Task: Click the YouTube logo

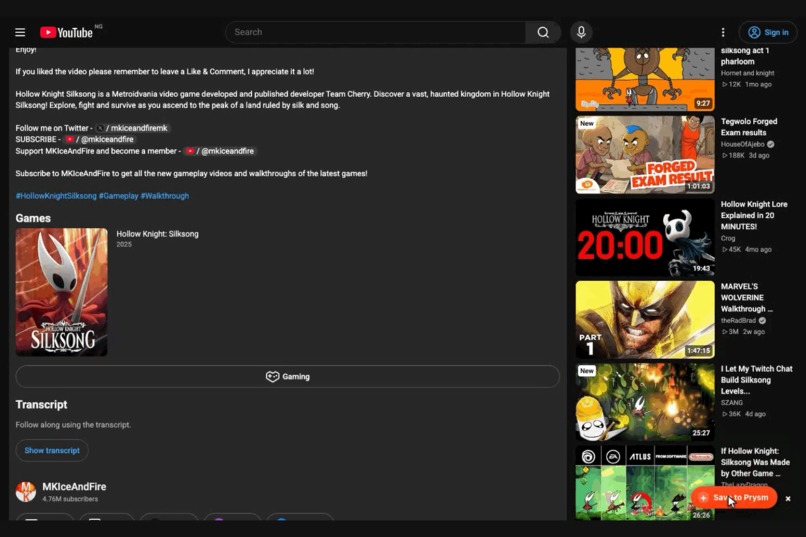Action: click(x=66, y=32)
